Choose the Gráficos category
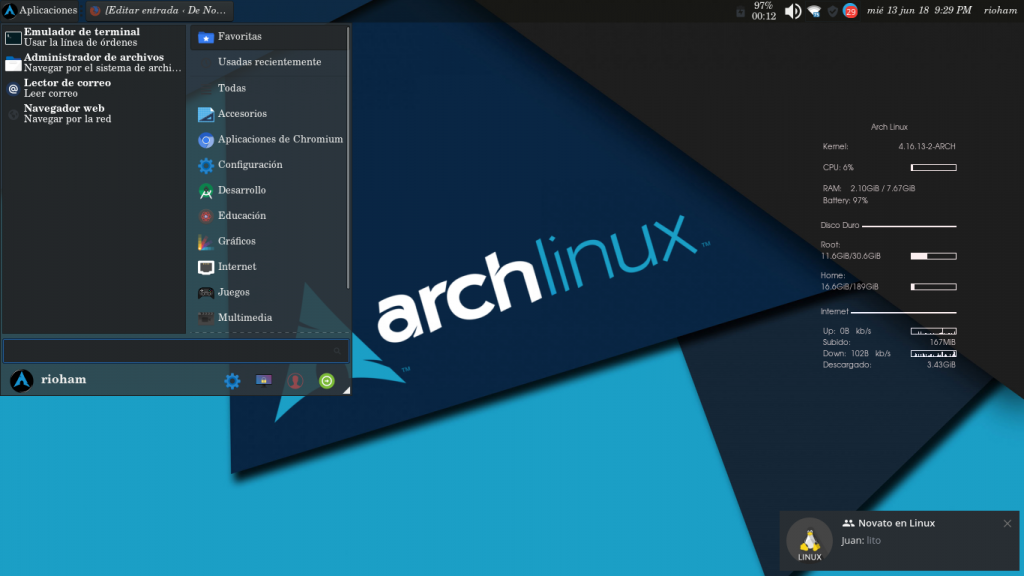This screenshot has height=576, width=1024. pos(268,241)
